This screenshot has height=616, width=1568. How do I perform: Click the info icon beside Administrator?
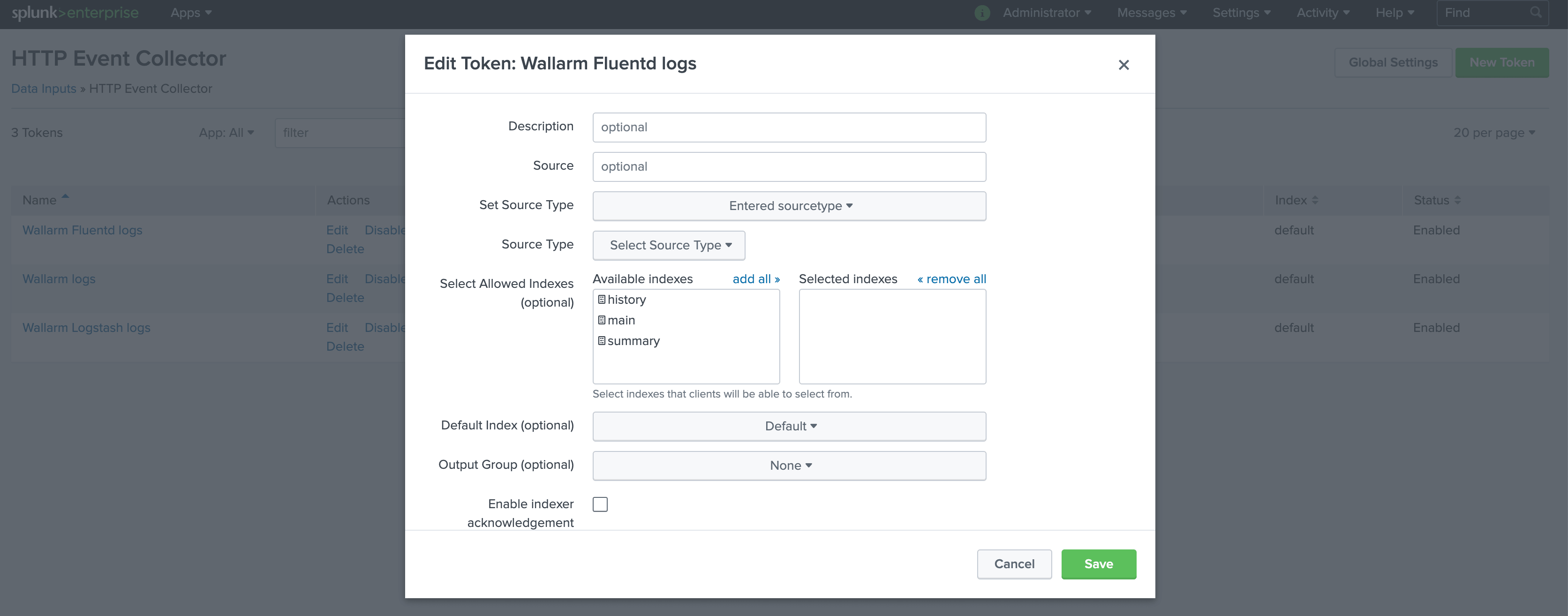(x=981, y=12)
